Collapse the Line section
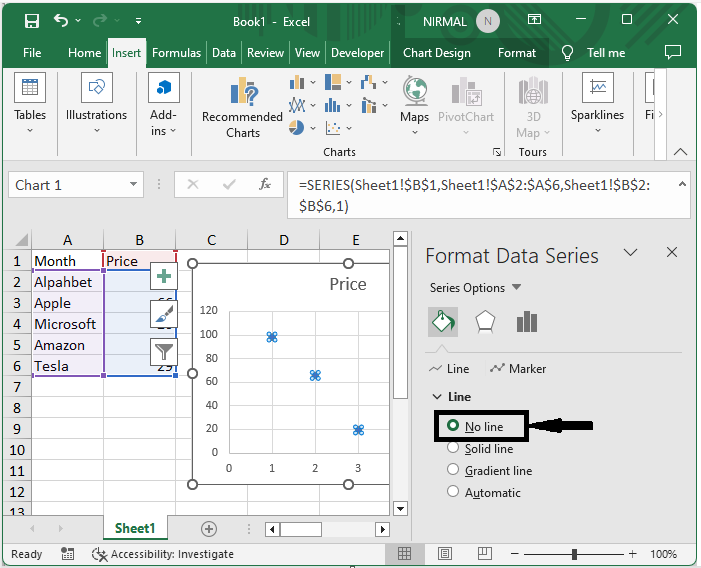This screenshot has height=568, width=701. [437, 397]
